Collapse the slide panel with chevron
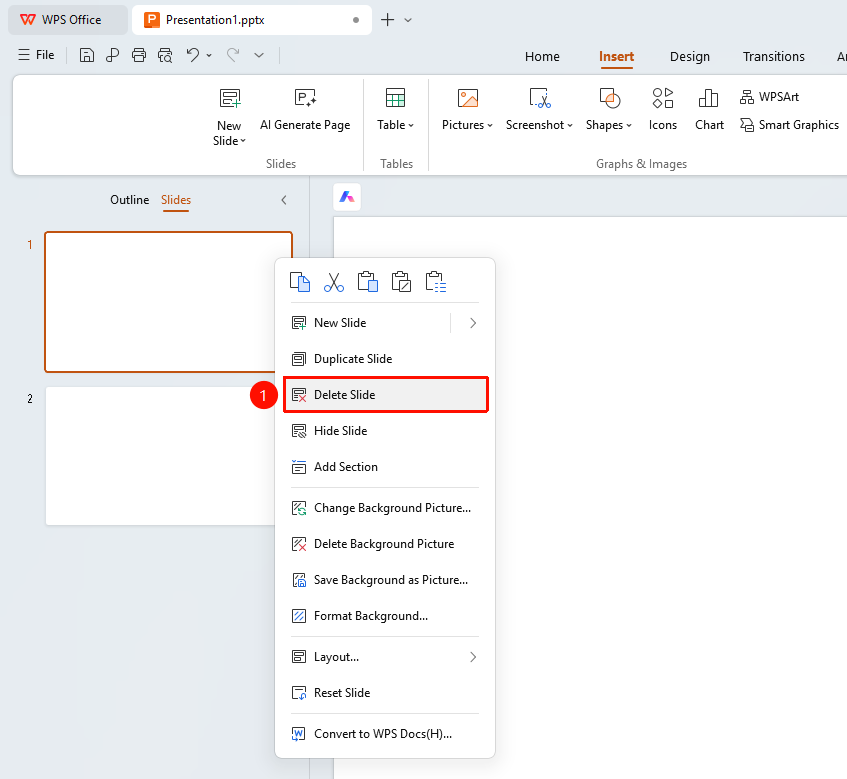 pos(284,200)
